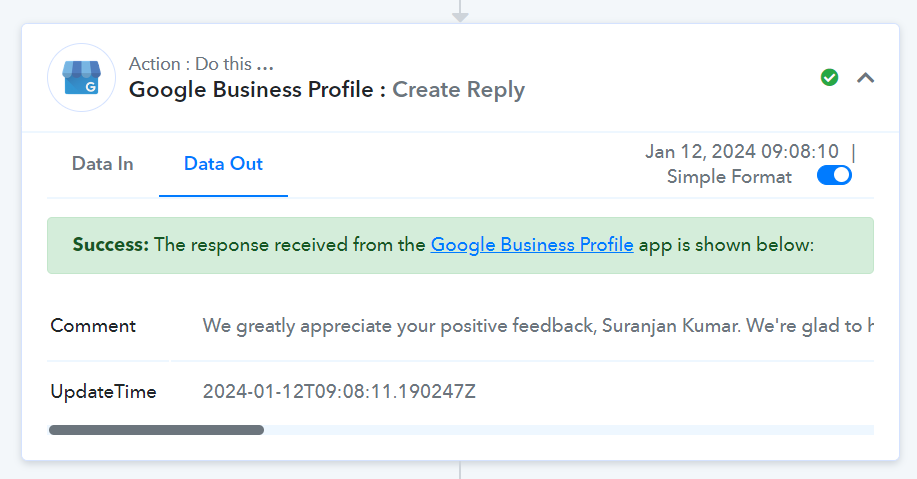Click the Jan 12, 2024 09:08:10 timestamp

[742, 151]
